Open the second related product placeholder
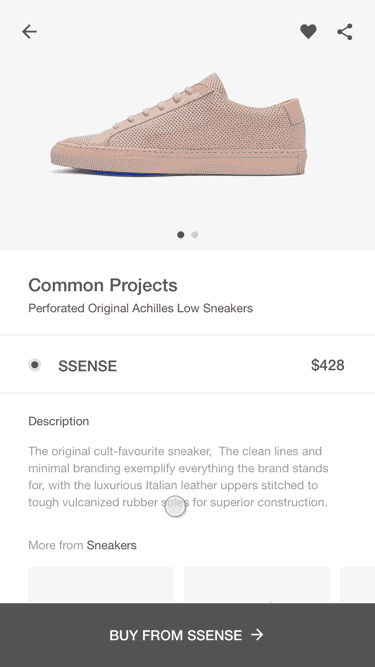375x667 pixels. tap(257, 585)
